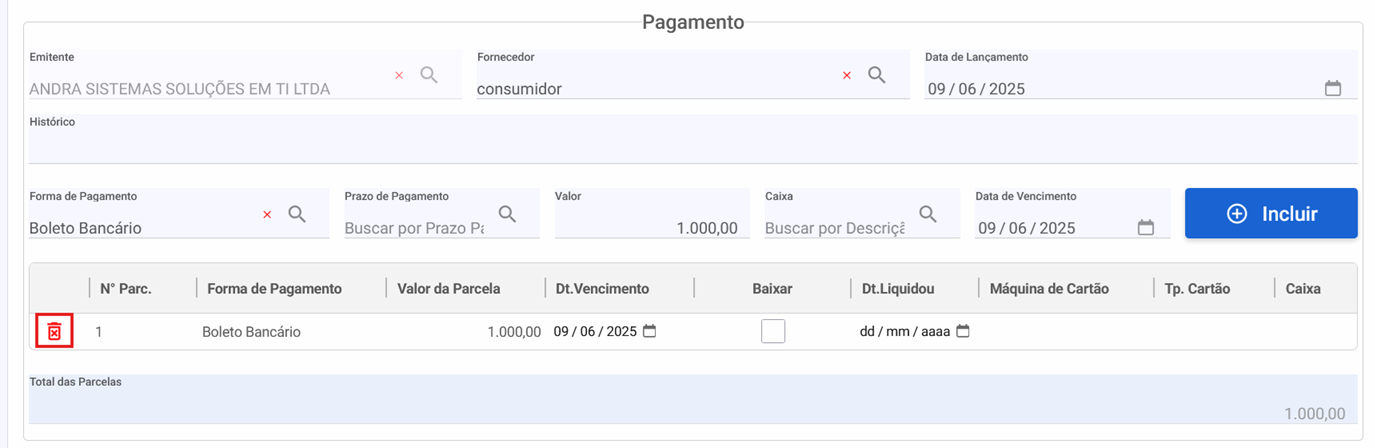
Task: Select Boleto Bancário cell in table row
Action: (251, 332)
